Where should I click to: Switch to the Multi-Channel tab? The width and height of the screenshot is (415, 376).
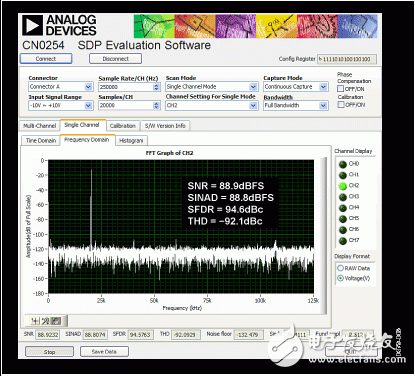(40, 126)
